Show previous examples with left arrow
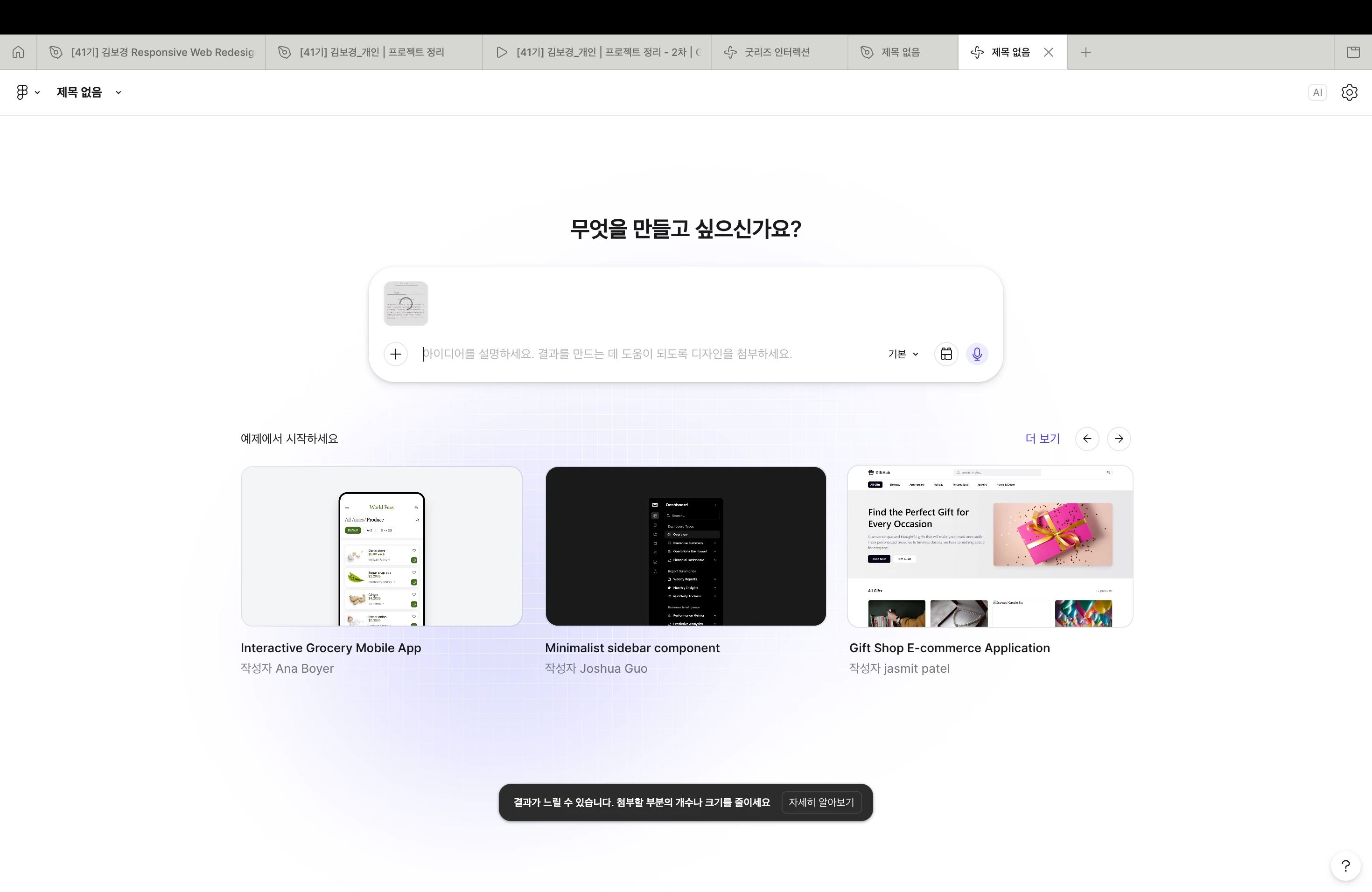The width and height of the screenshot is (1372, 892). (x=1087, y=439)
